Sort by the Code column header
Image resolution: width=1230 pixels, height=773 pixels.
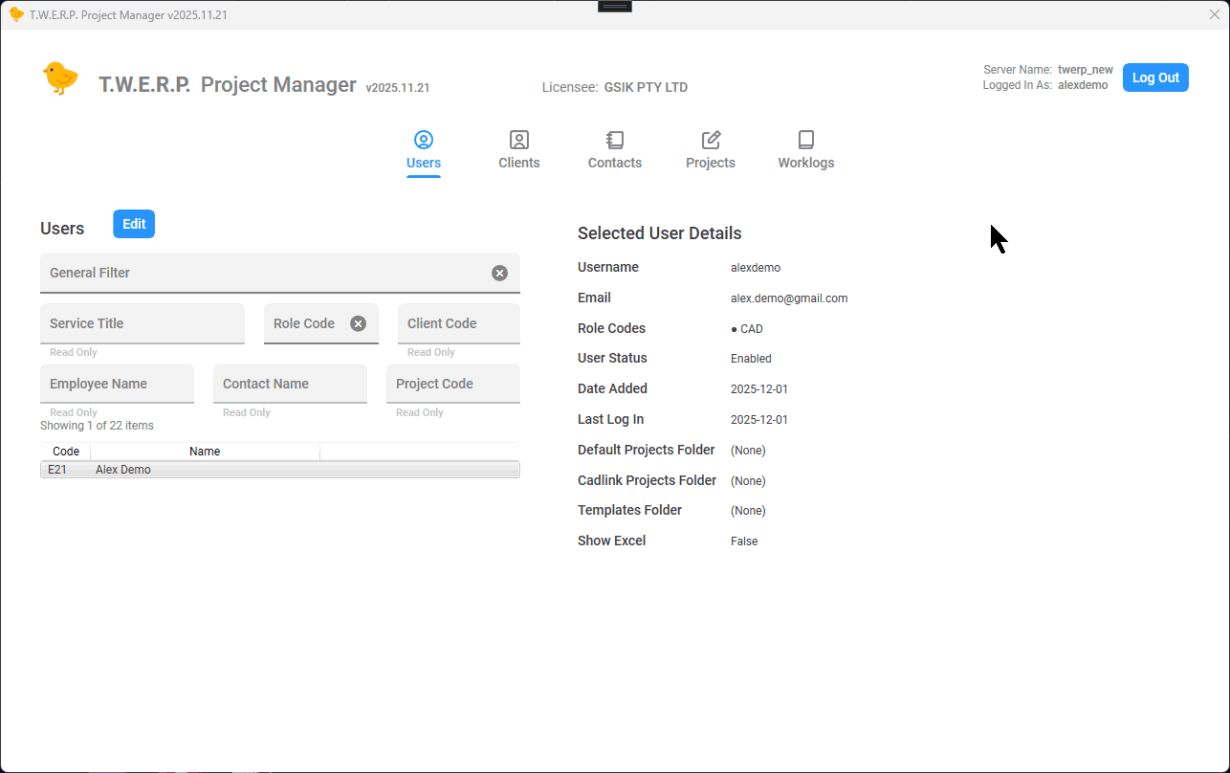point(66,451)
